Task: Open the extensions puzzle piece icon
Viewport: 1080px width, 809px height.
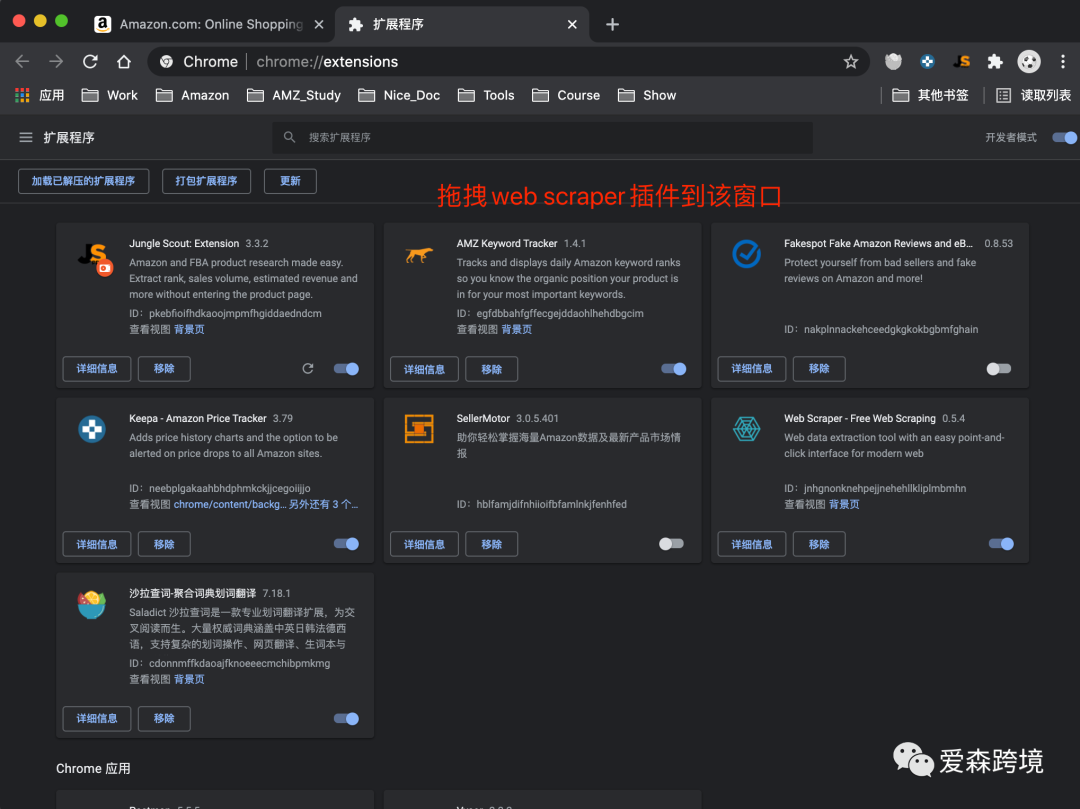Action: (x=995, y=61)
